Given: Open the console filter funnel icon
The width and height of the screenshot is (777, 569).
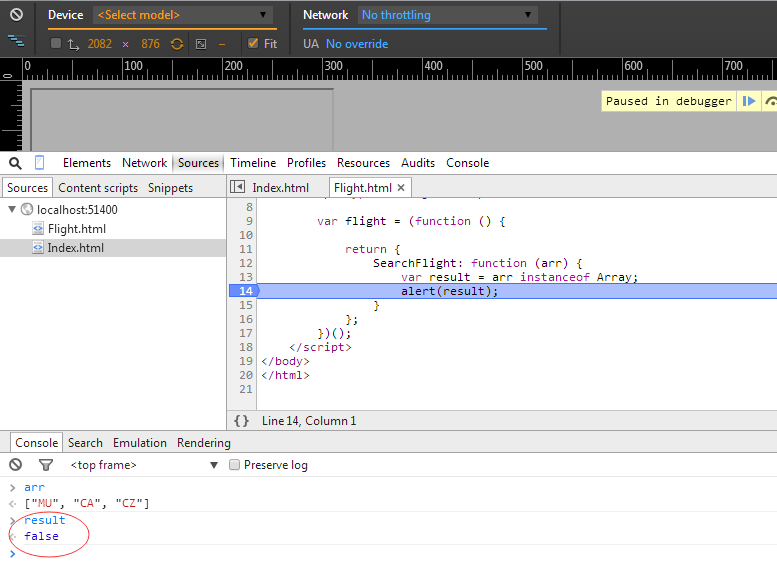Looking at the screenshot, I should point(46,464).
